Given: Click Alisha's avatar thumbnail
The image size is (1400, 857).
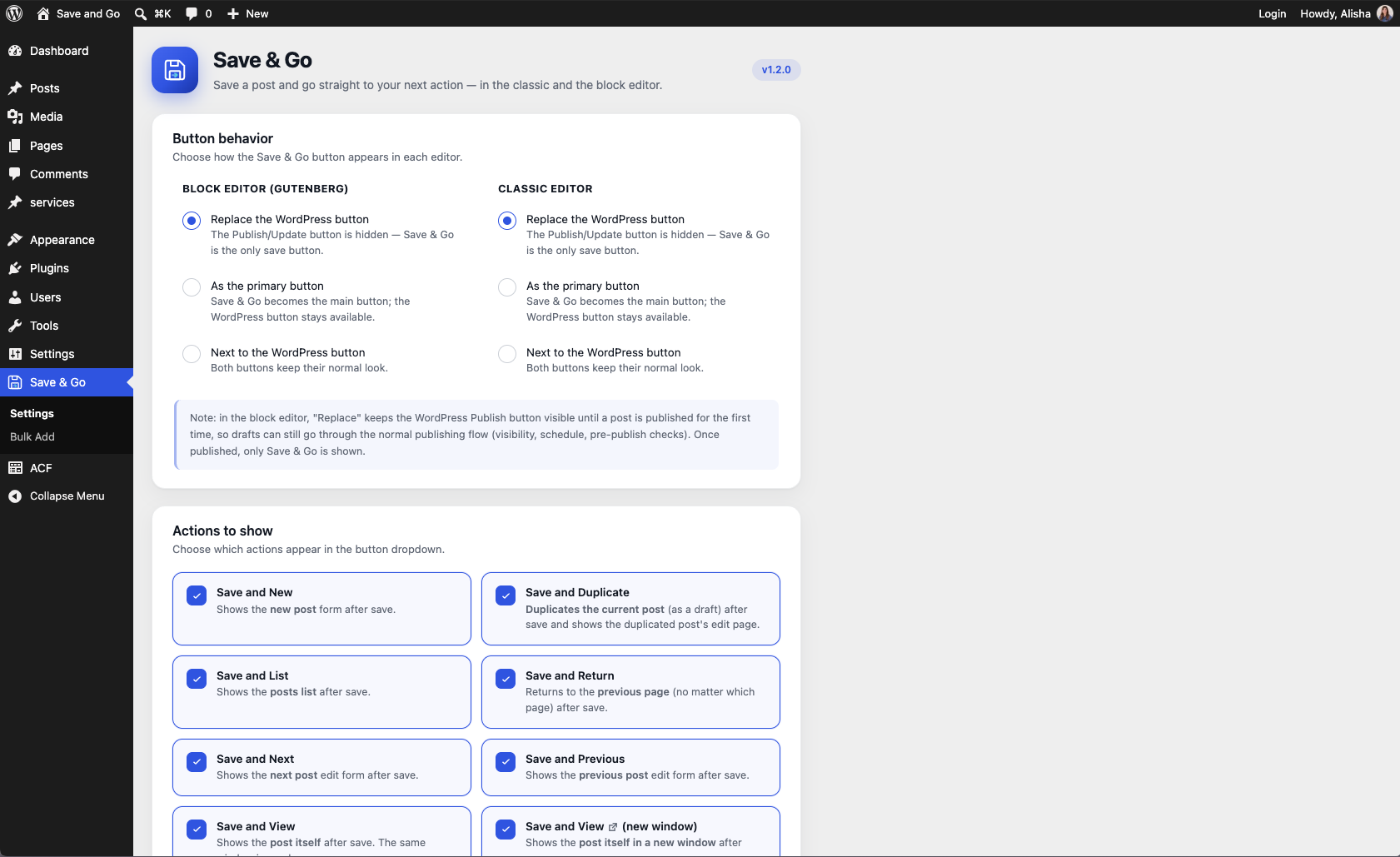Looking at the screenshot, I should click(x=1385, y=13).
